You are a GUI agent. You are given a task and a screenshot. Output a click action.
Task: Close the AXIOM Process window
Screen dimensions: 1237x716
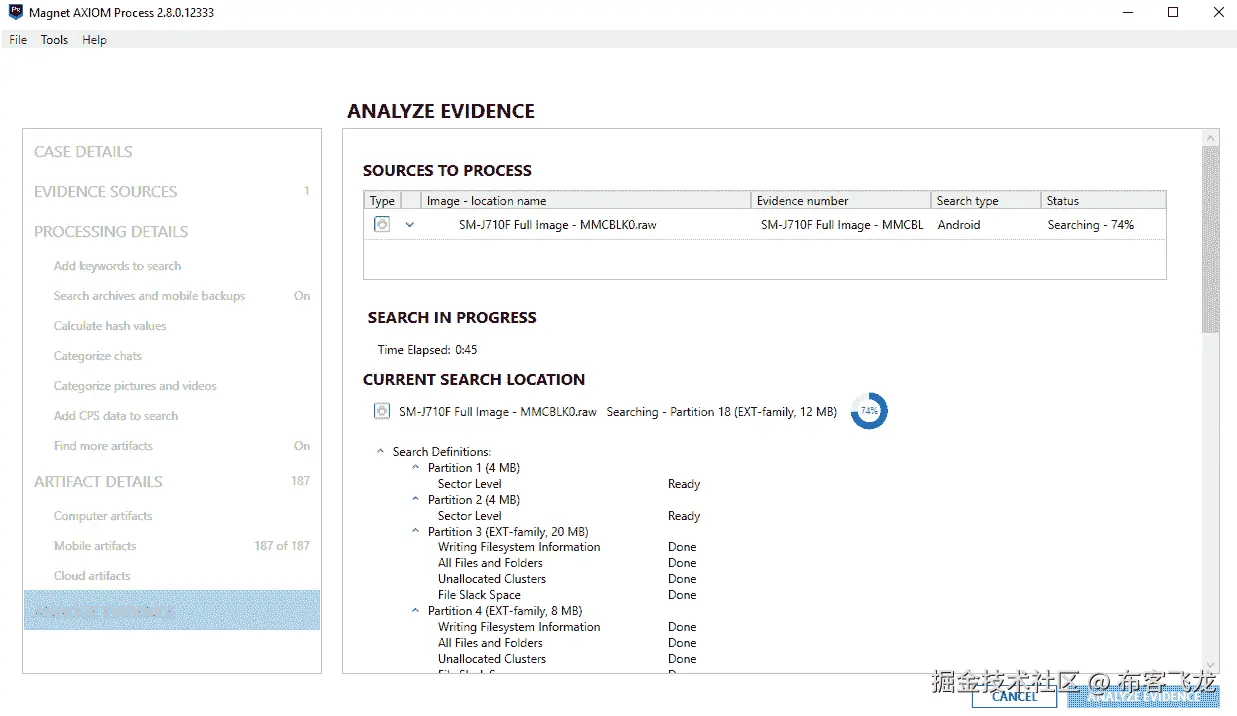coord(1218,13)
